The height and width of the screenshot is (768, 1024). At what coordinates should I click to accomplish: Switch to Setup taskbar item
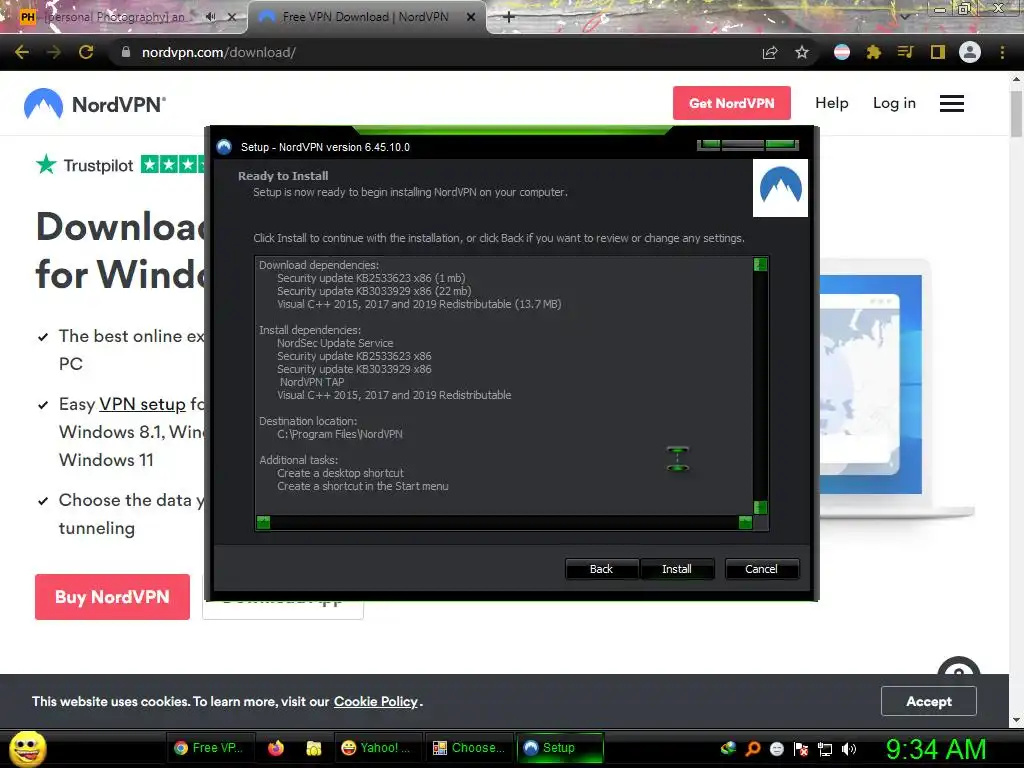pos(560,748)
